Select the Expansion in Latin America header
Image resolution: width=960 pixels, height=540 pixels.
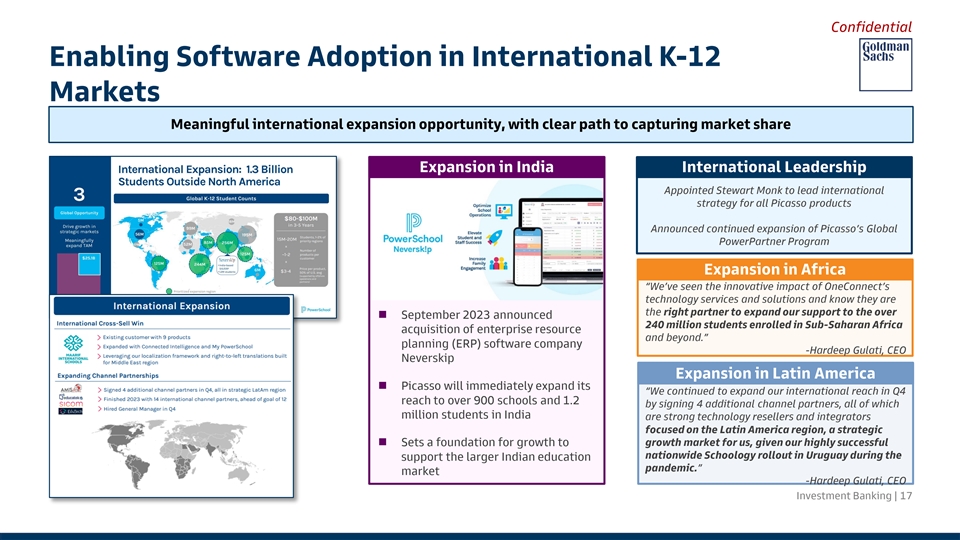point(773,373)
